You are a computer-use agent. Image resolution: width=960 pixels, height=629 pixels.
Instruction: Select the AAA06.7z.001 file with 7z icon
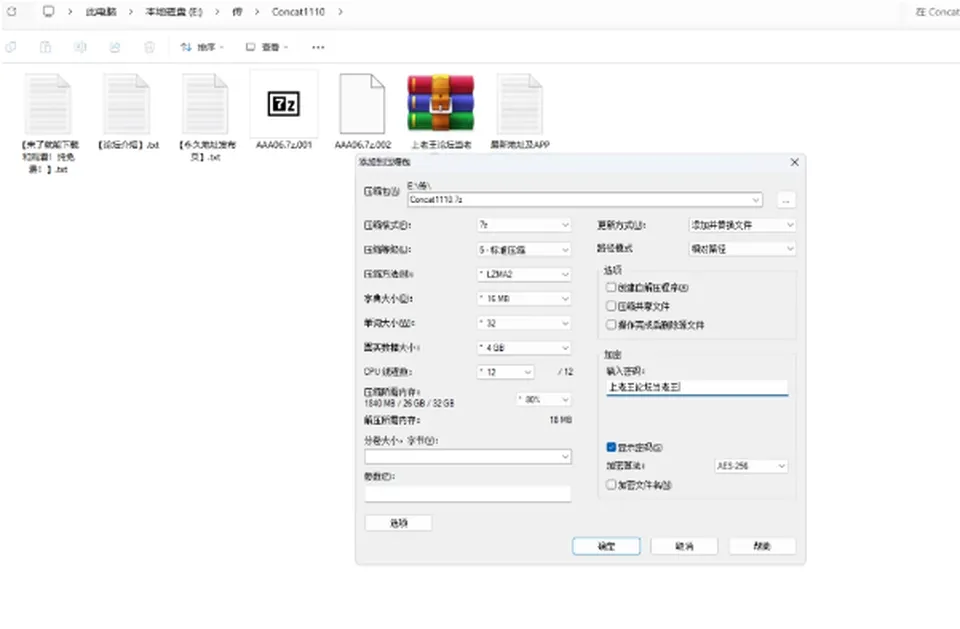coord(283,110)
